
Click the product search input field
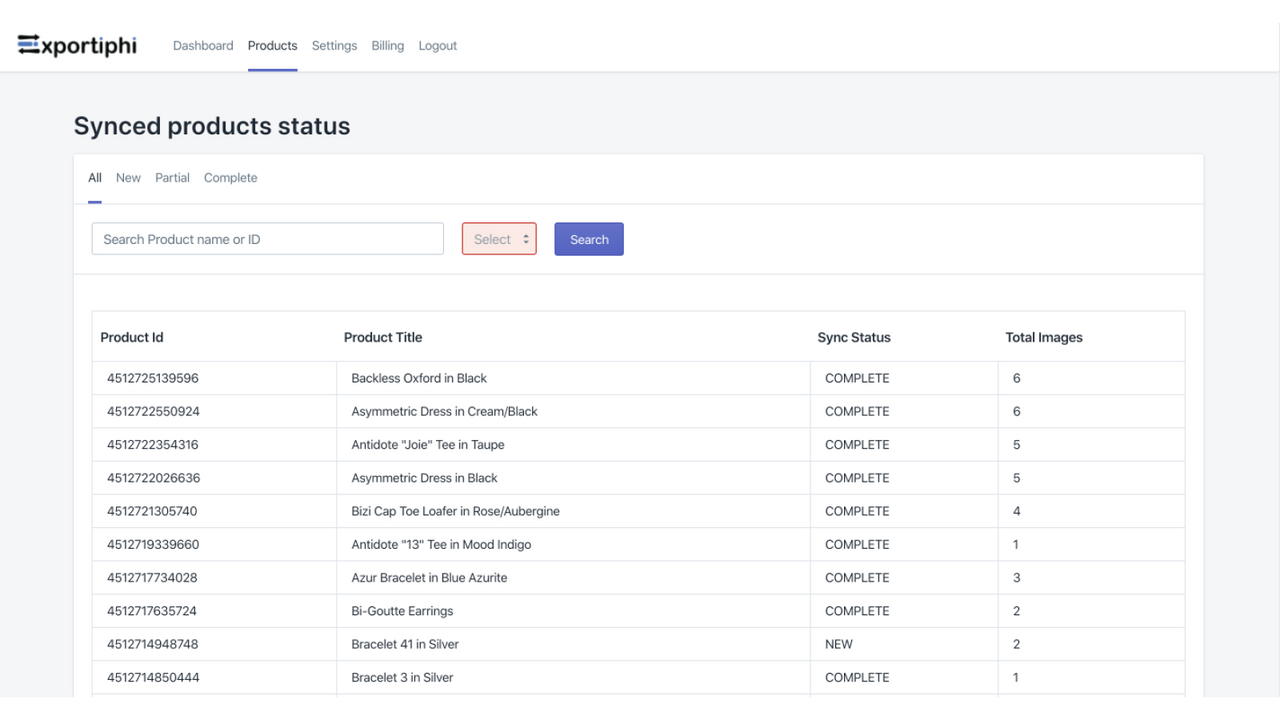pyautogui.click(x=267, y=239)
